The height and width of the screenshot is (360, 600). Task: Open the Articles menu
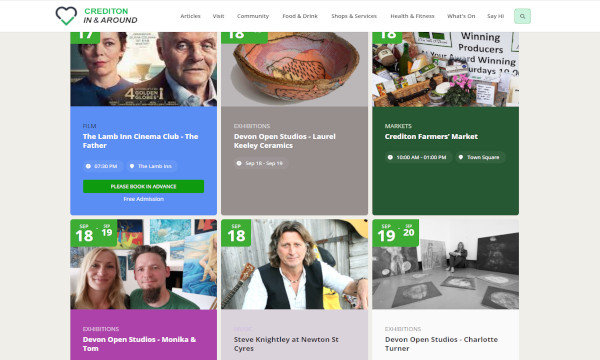pos(190,16)
